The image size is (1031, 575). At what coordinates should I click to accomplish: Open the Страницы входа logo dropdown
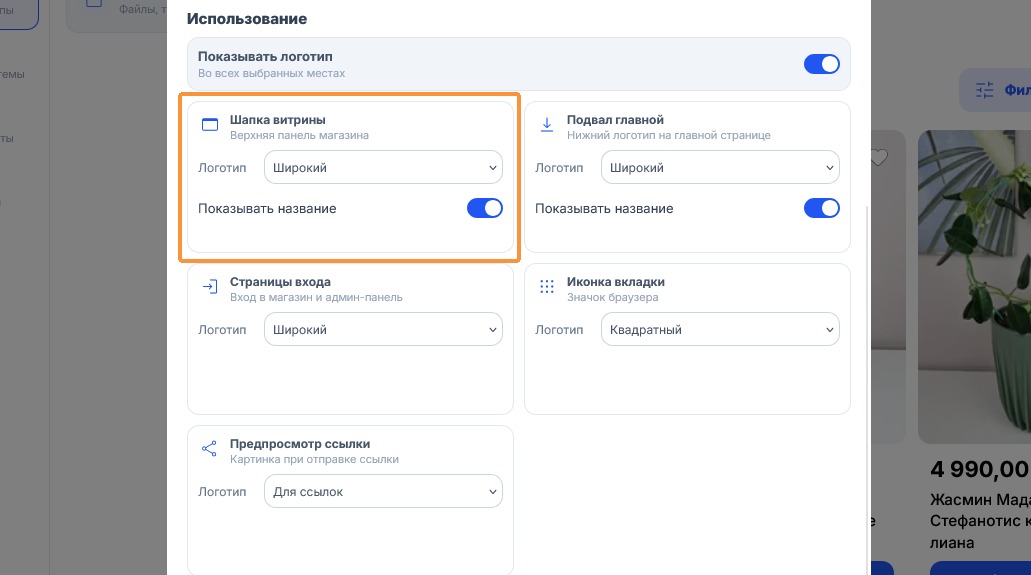[383, 329]
